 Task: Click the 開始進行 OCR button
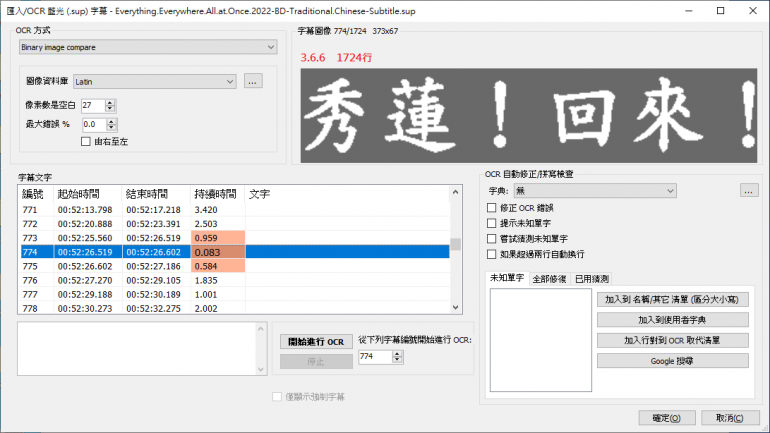click(316, 342)
